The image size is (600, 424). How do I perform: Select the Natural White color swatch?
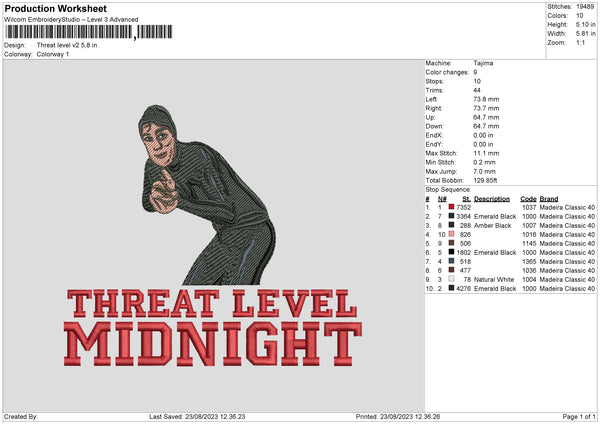point(452,279)
